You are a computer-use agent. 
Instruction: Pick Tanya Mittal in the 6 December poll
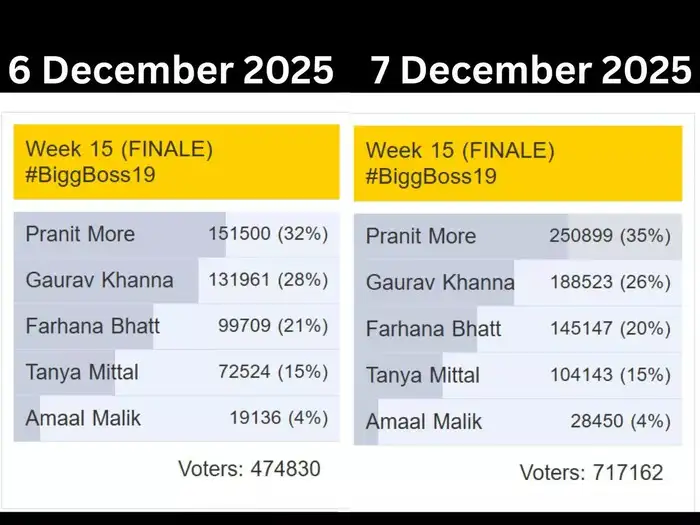click(82, 372)
